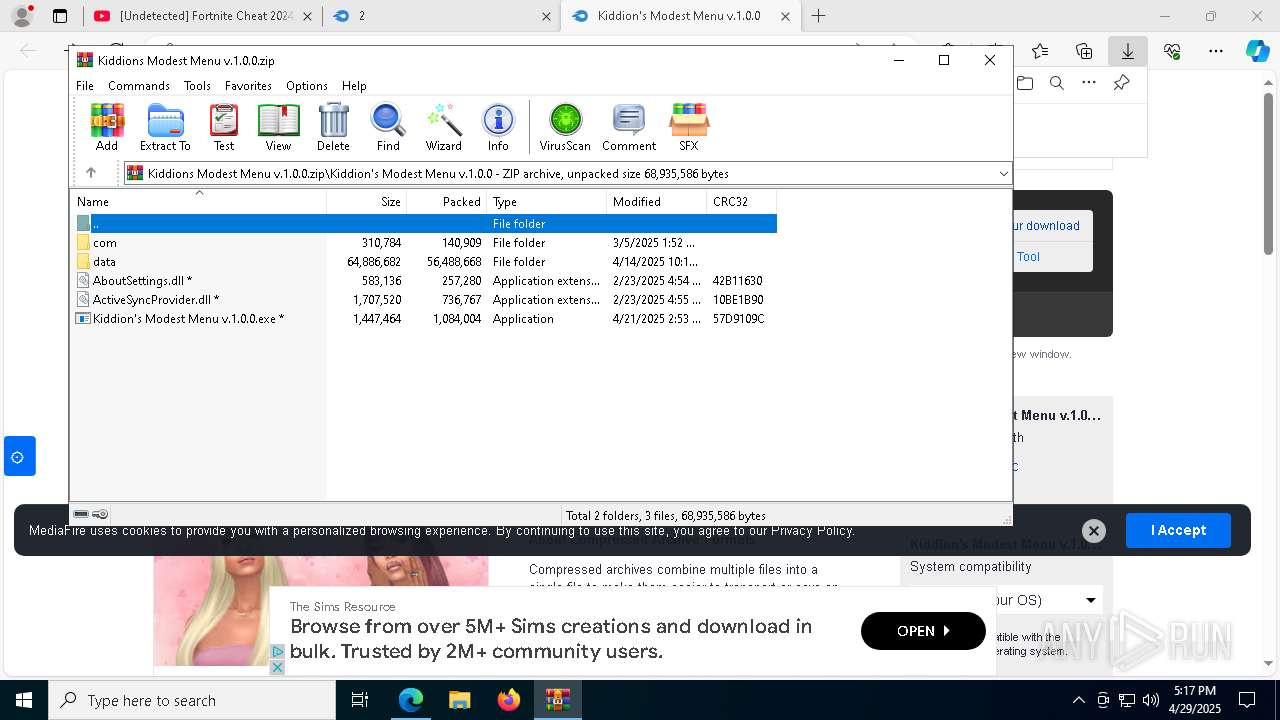Click the taskbar search box
The image size is (1280, 720).
(192, 700)
